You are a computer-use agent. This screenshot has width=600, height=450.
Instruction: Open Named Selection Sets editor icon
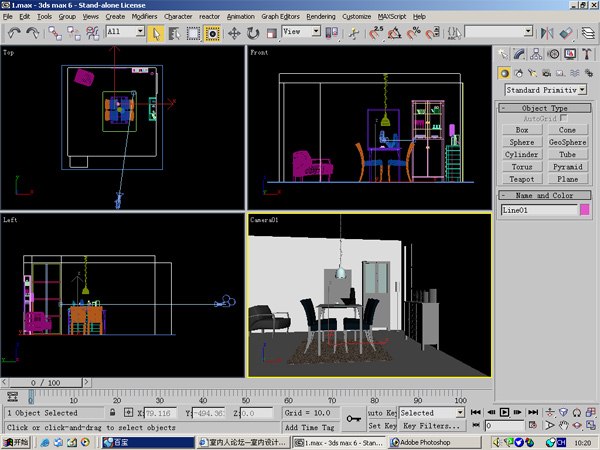454,33
